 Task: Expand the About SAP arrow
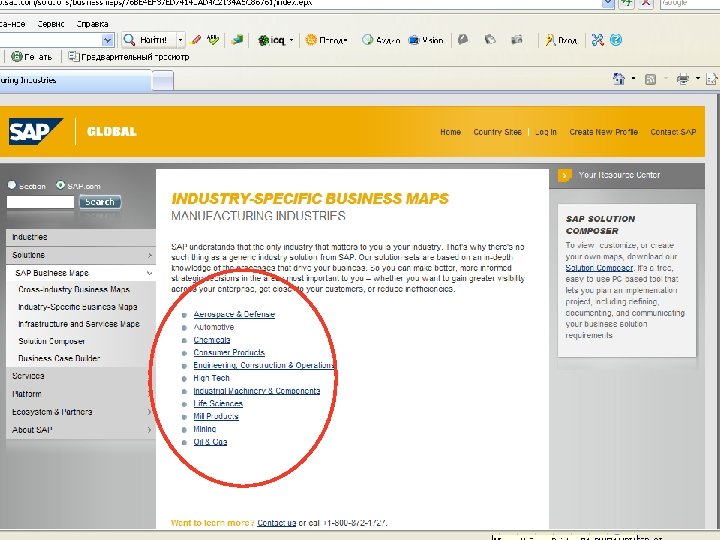point(150,430)
